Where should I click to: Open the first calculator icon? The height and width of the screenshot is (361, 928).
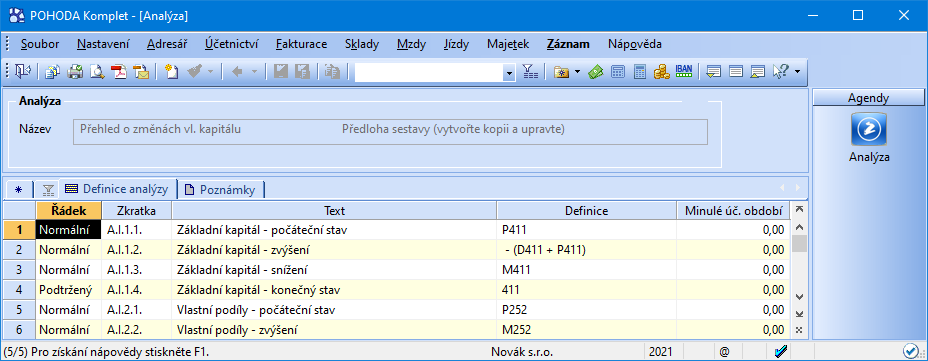pyautogui.click(x=617, y=72)
